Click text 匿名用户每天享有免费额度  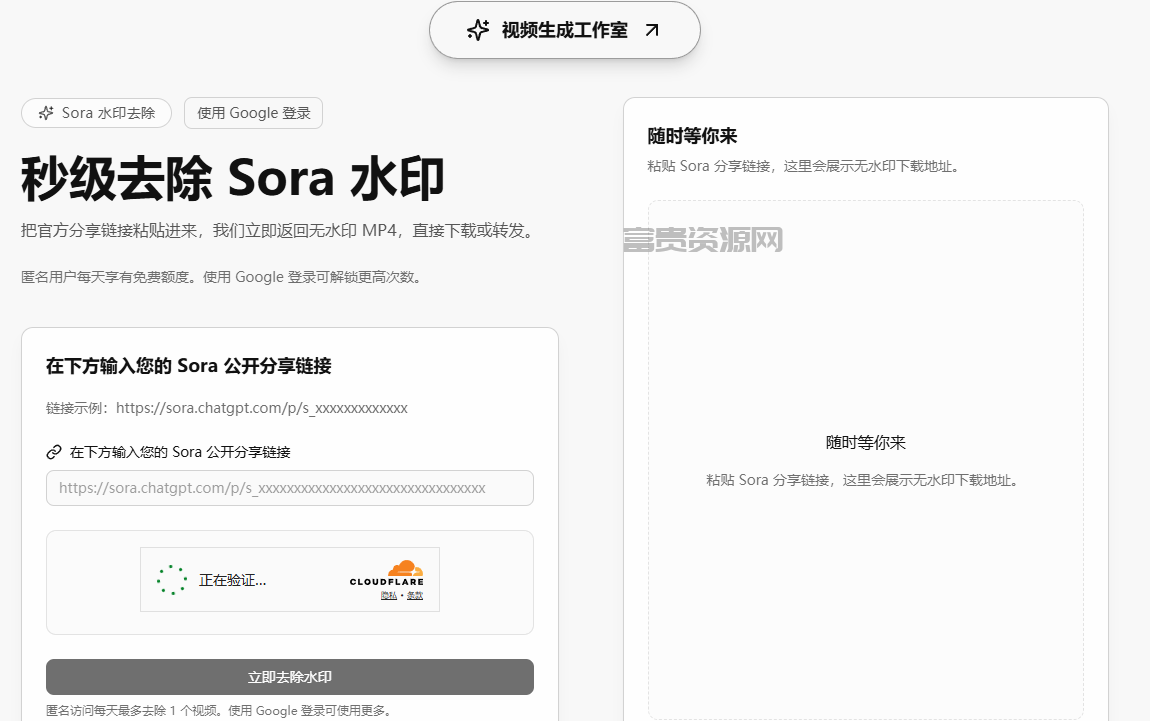point(109,277)
